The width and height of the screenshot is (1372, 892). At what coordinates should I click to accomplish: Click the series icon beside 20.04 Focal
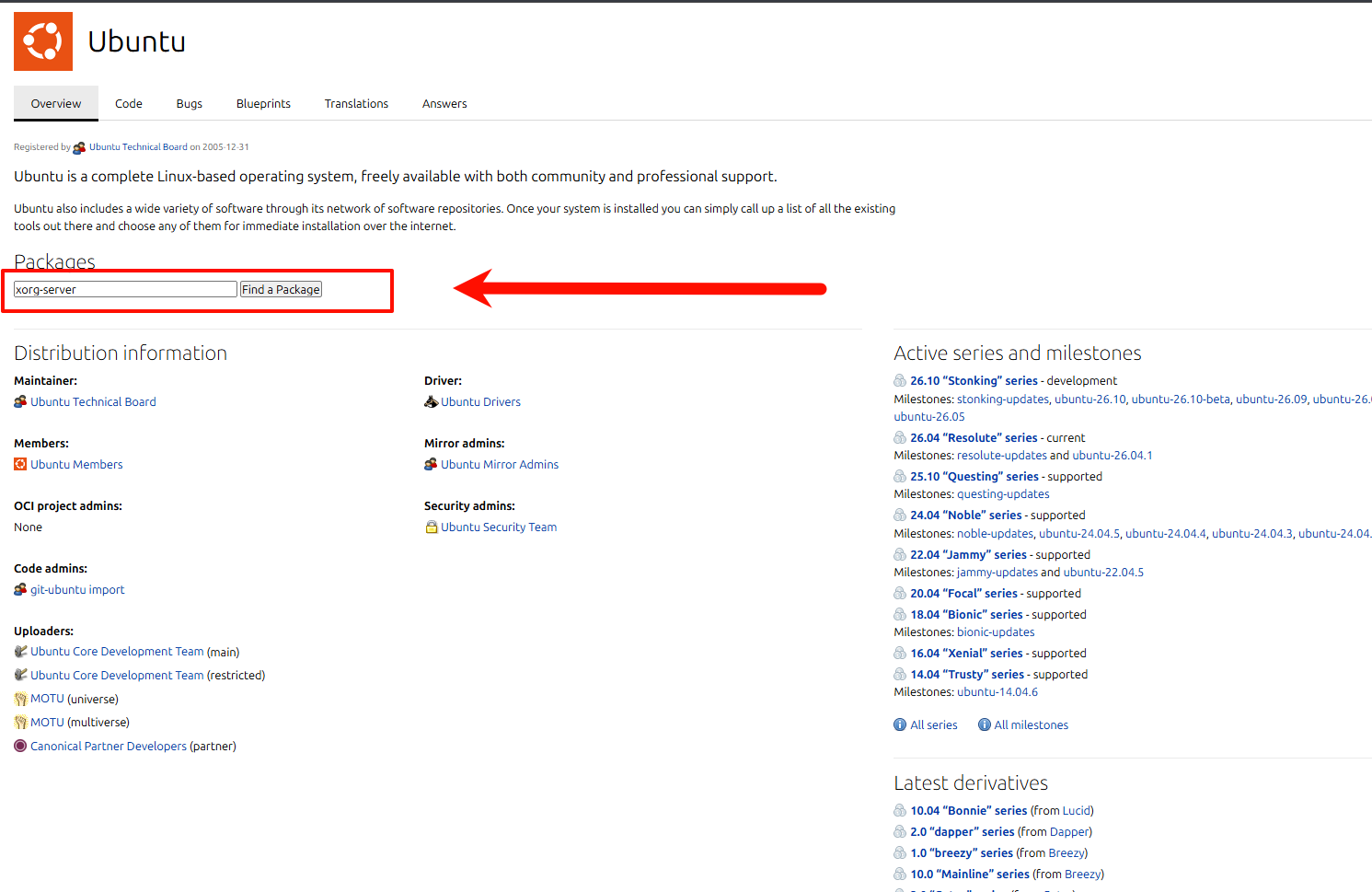point(900,593)
